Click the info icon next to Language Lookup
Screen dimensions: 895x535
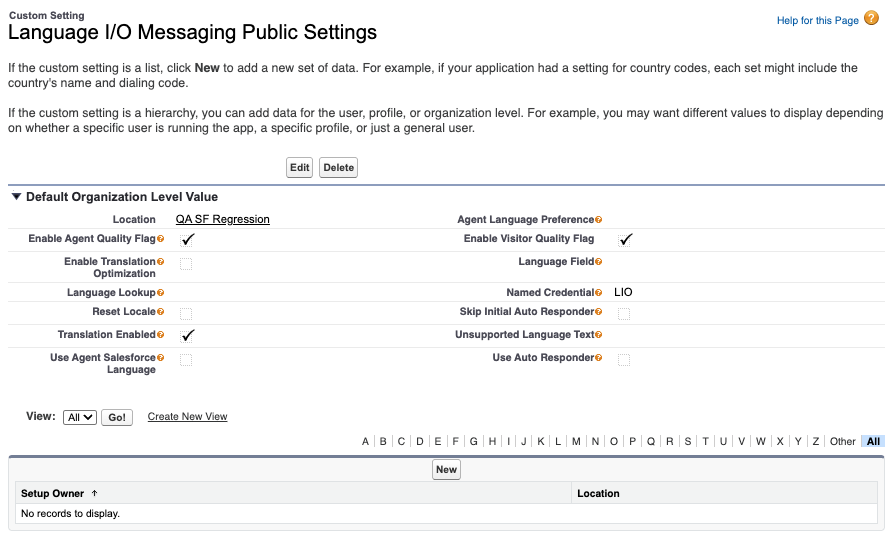pyautogui.click(x=161, y=293)
